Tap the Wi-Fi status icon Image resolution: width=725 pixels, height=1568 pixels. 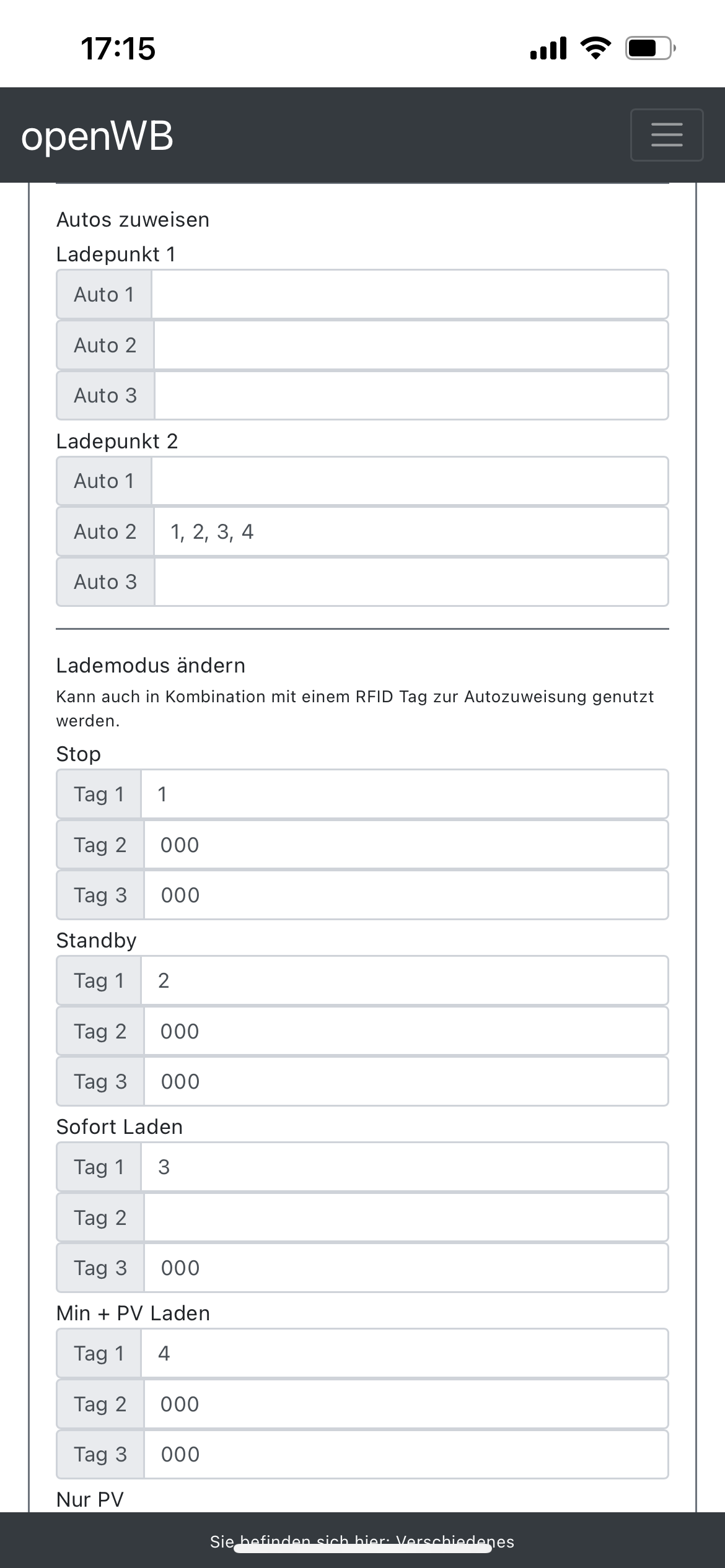point(595,48)
